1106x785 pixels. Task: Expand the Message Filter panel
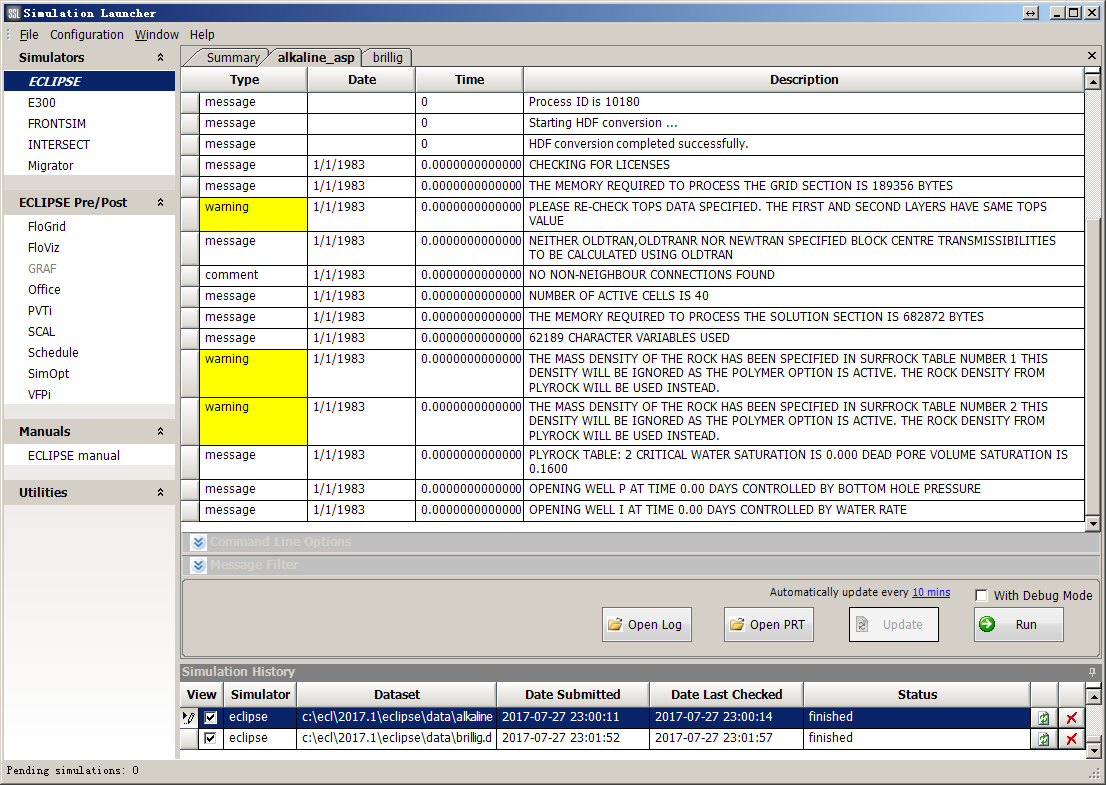pyautogui.click(x=198, y=565)
